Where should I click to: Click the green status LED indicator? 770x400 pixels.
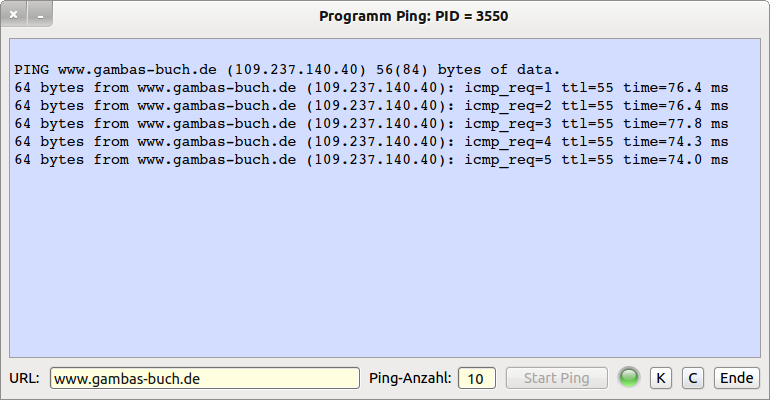pos(629,378)
